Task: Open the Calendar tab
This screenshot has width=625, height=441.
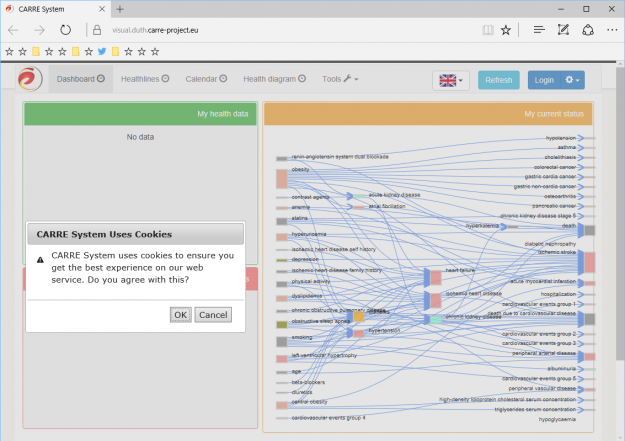Action: tap(206, 79)
